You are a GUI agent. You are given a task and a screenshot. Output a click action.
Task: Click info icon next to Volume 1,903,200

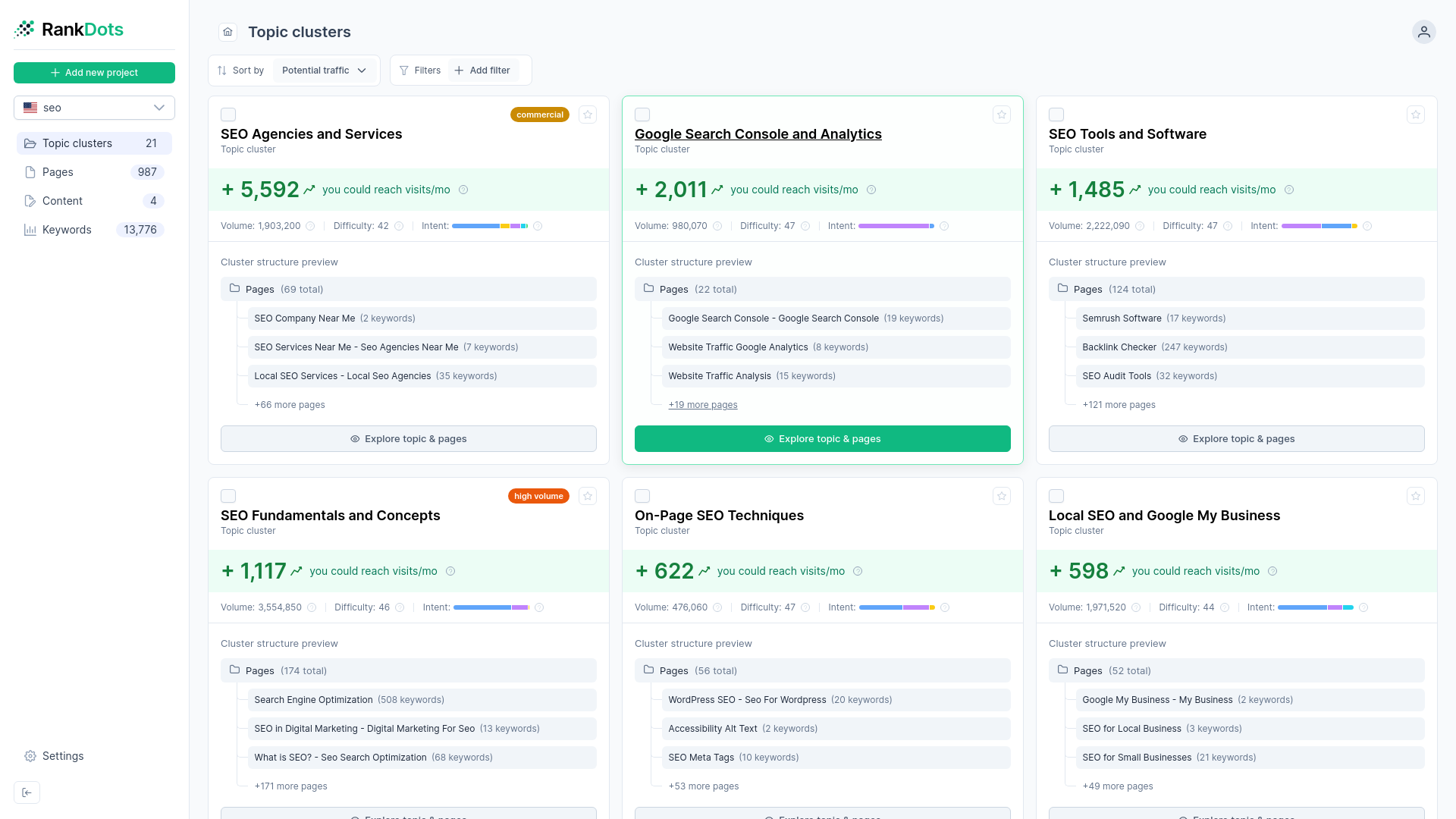coord(310,226)
